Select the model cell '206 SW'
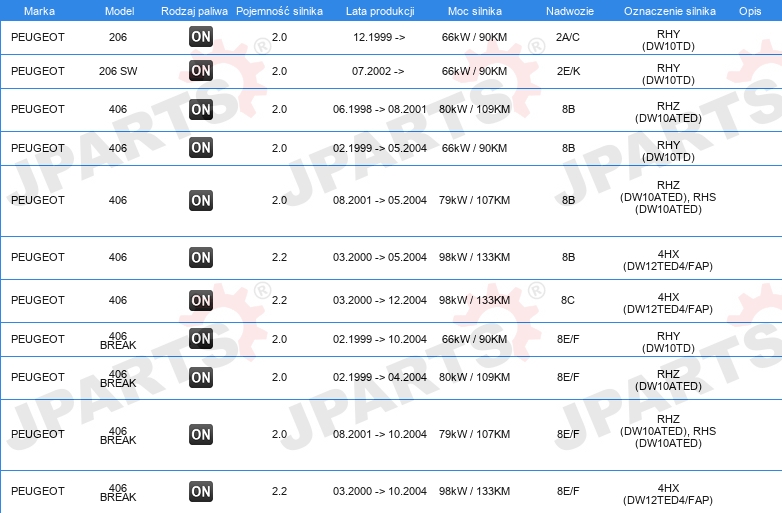The height and width of the screenshot is (513, 782). click(118, 71)
